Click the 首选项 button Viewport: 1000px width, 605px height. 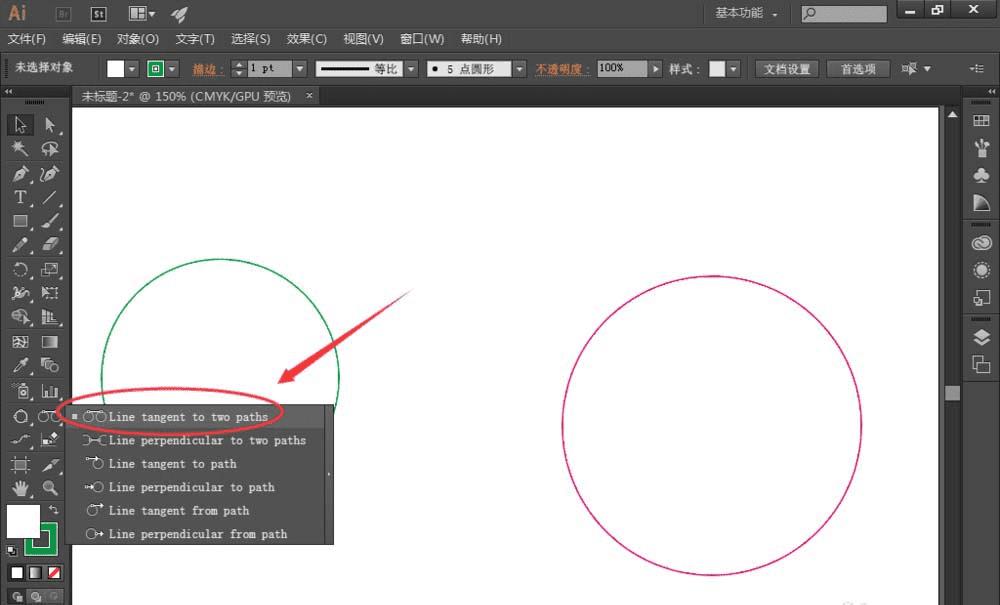tap(858, 69)
